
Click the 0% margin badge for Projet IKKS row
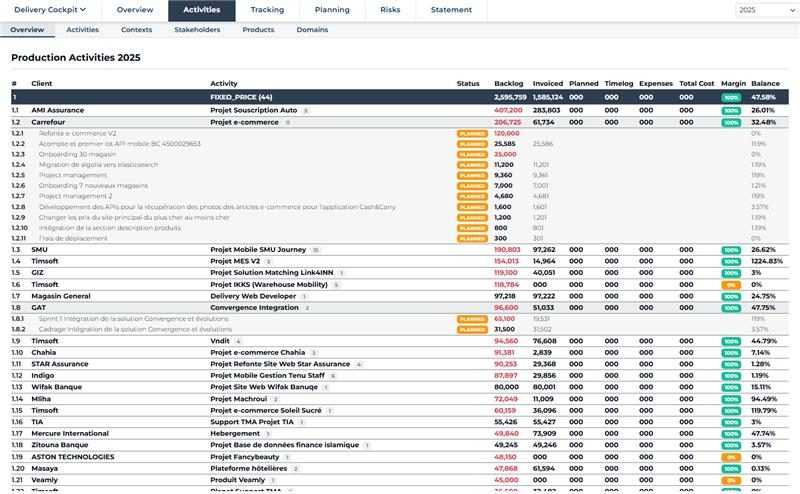coord(731,285)
